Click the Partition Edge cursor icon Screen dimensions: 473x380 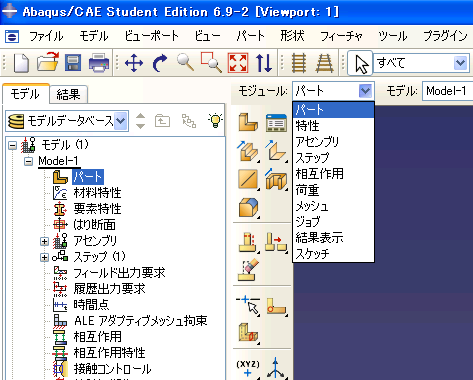pyautogui.click(x=248, y=305)
